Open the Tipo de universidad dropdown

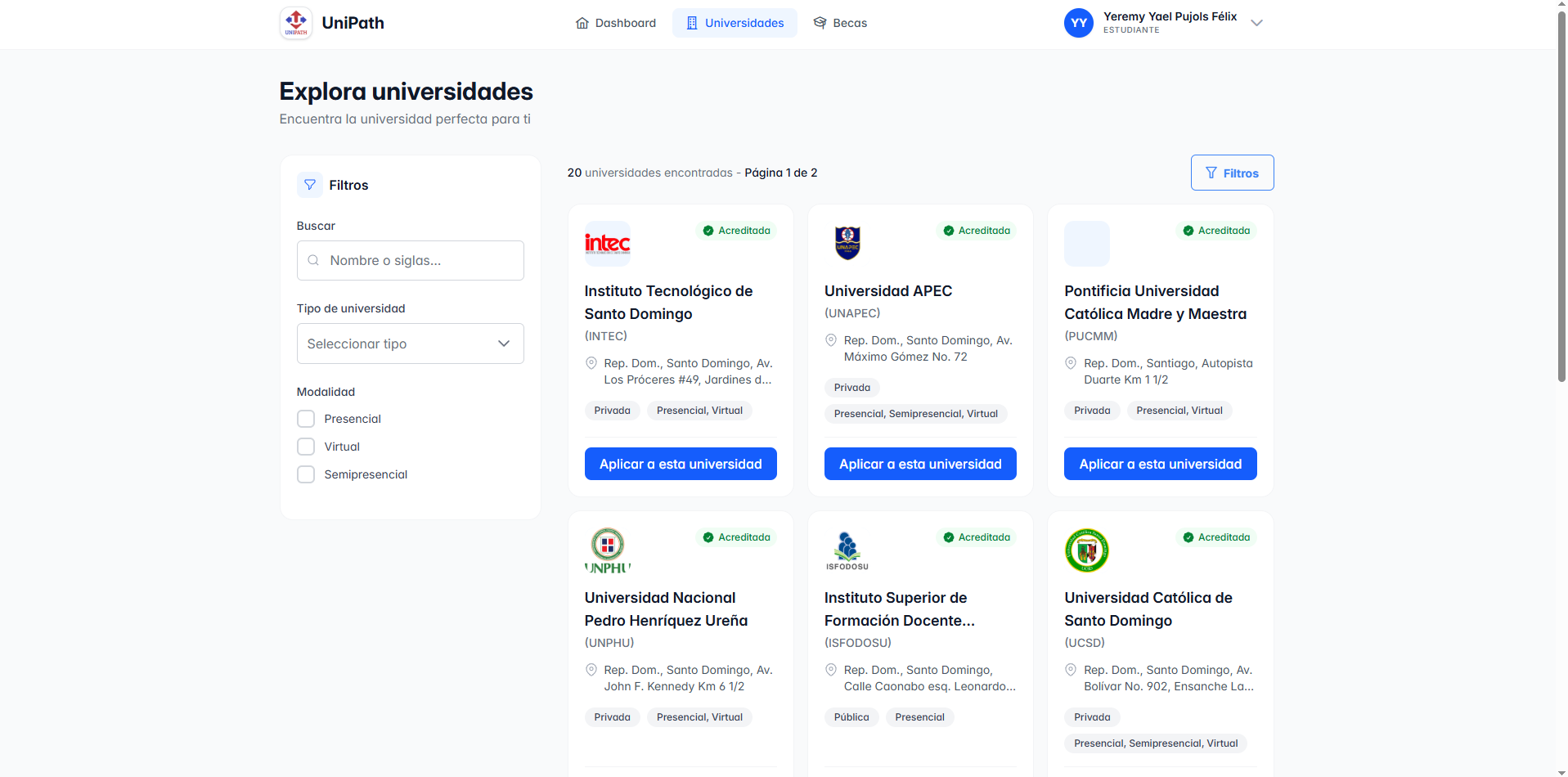point(410,344)
